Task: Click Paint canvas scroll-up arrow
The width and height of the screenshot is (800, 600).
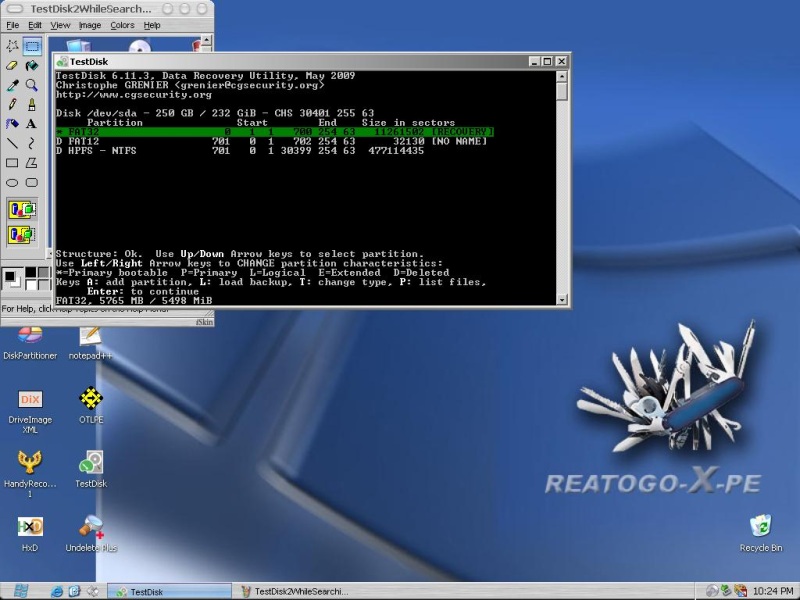Action: click(206, 39)
